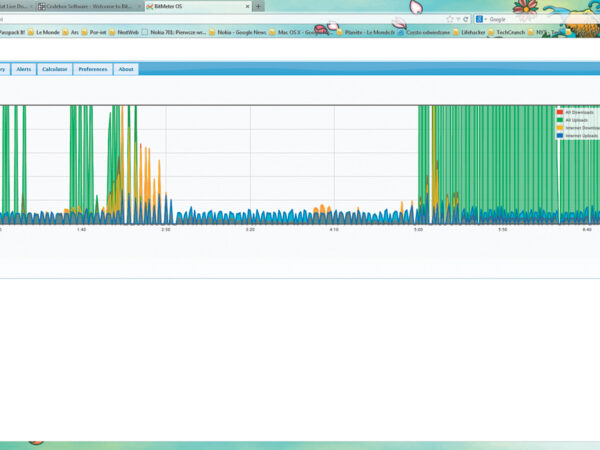Open the Preferences tab
600x450 pixels.
[93, 69]
